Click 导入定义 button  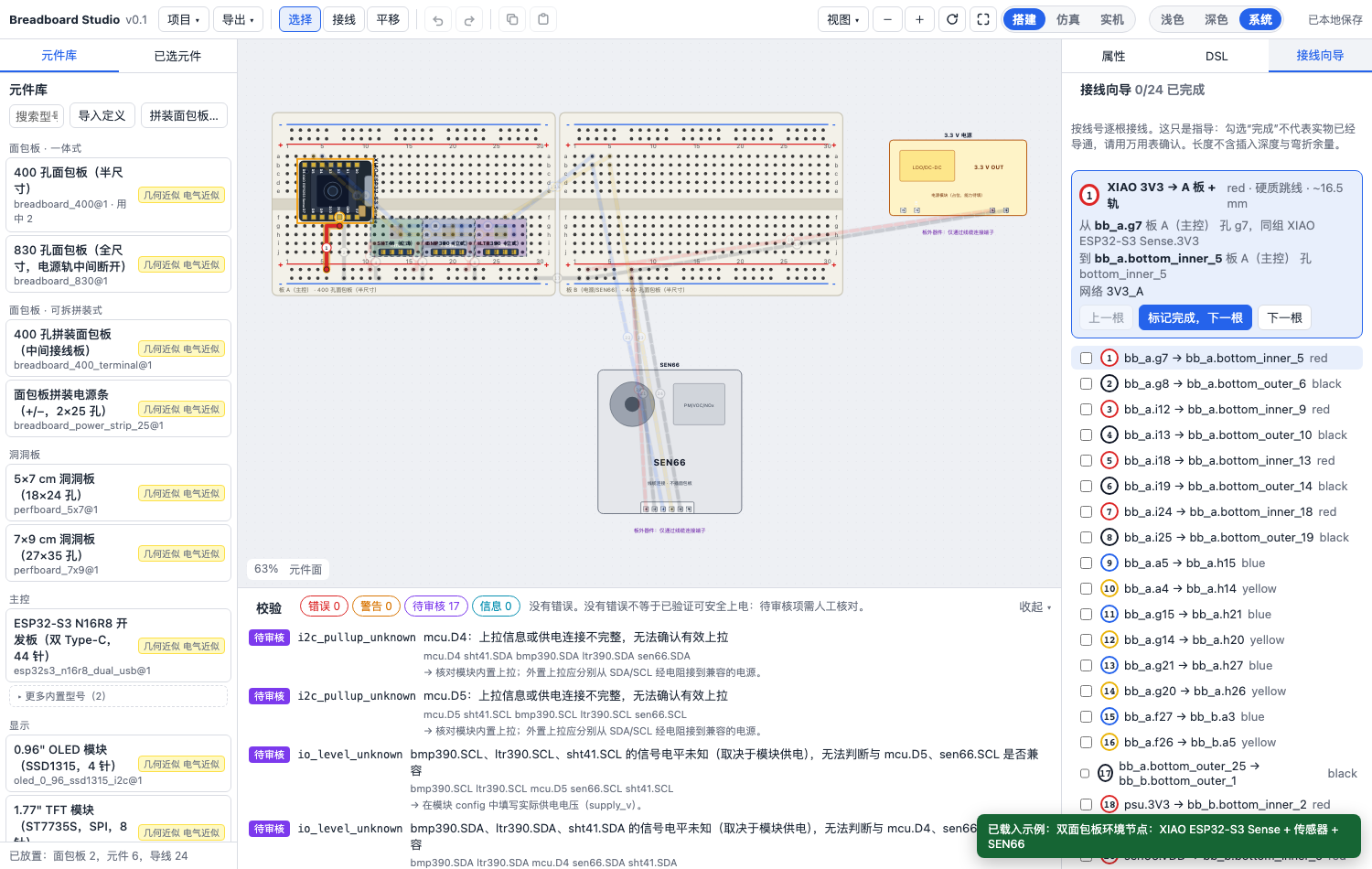tap(102, 115)
